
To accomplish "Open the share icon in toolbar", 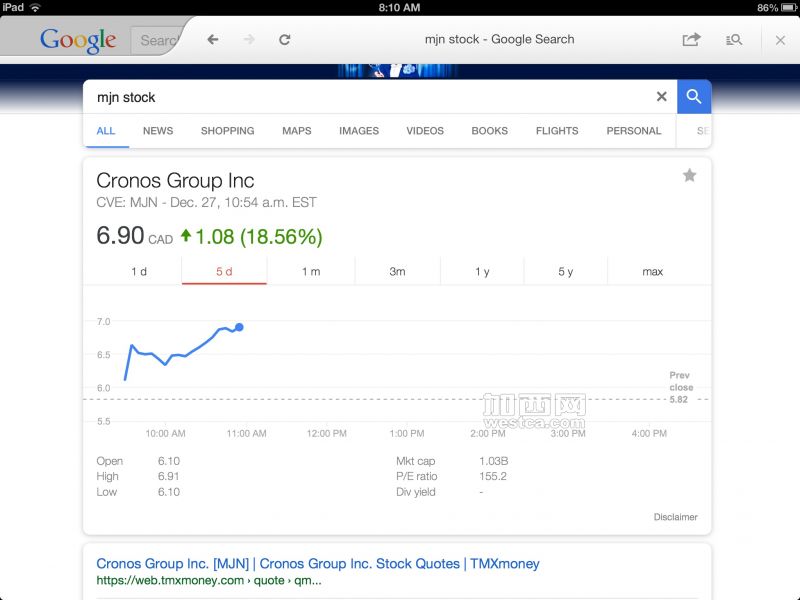I will pyautogui.click(x=691, y=40).
